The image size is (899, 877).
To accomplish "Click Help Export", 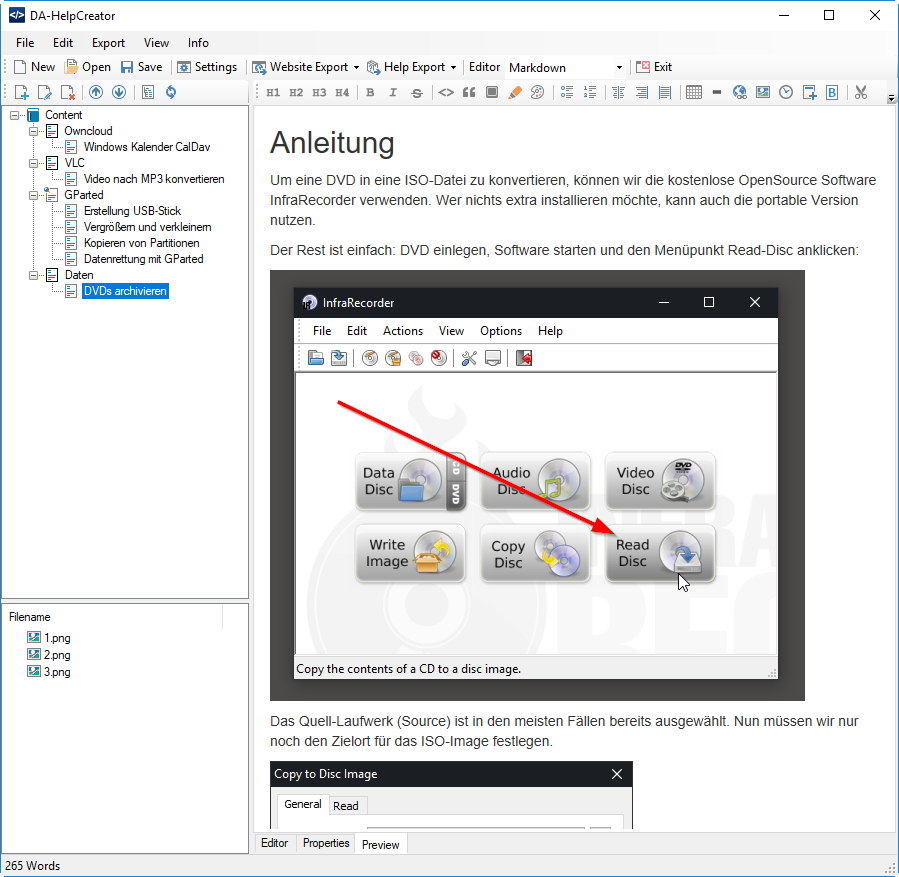I will click(406, 67).
